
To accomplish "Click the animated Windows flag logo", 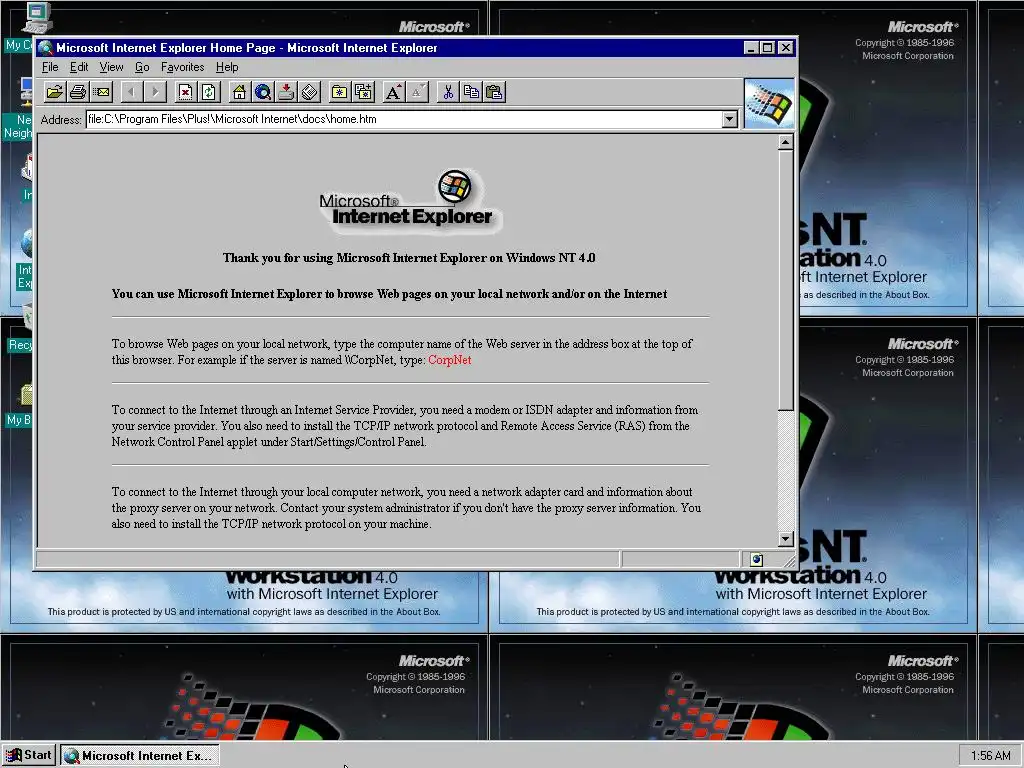I will tap(769, 104).
